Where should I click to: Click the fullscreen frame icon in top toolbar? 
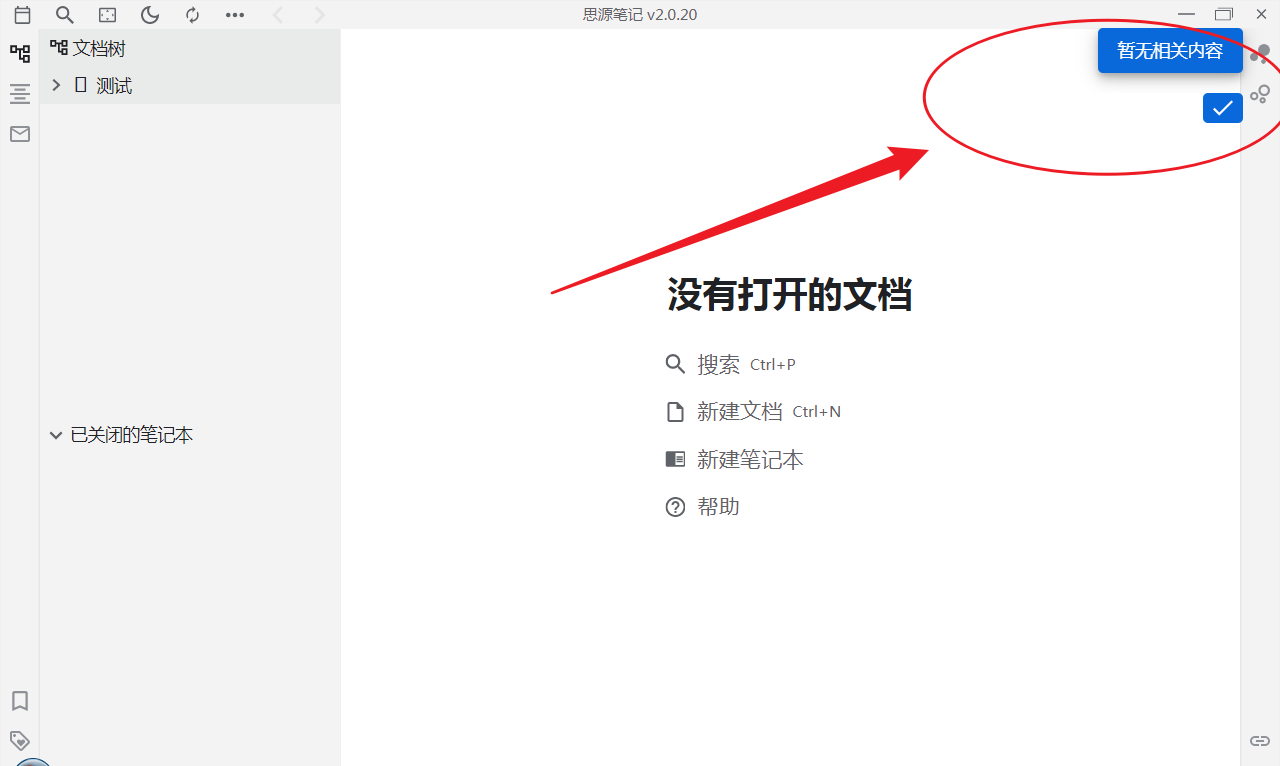click(108, 15)
